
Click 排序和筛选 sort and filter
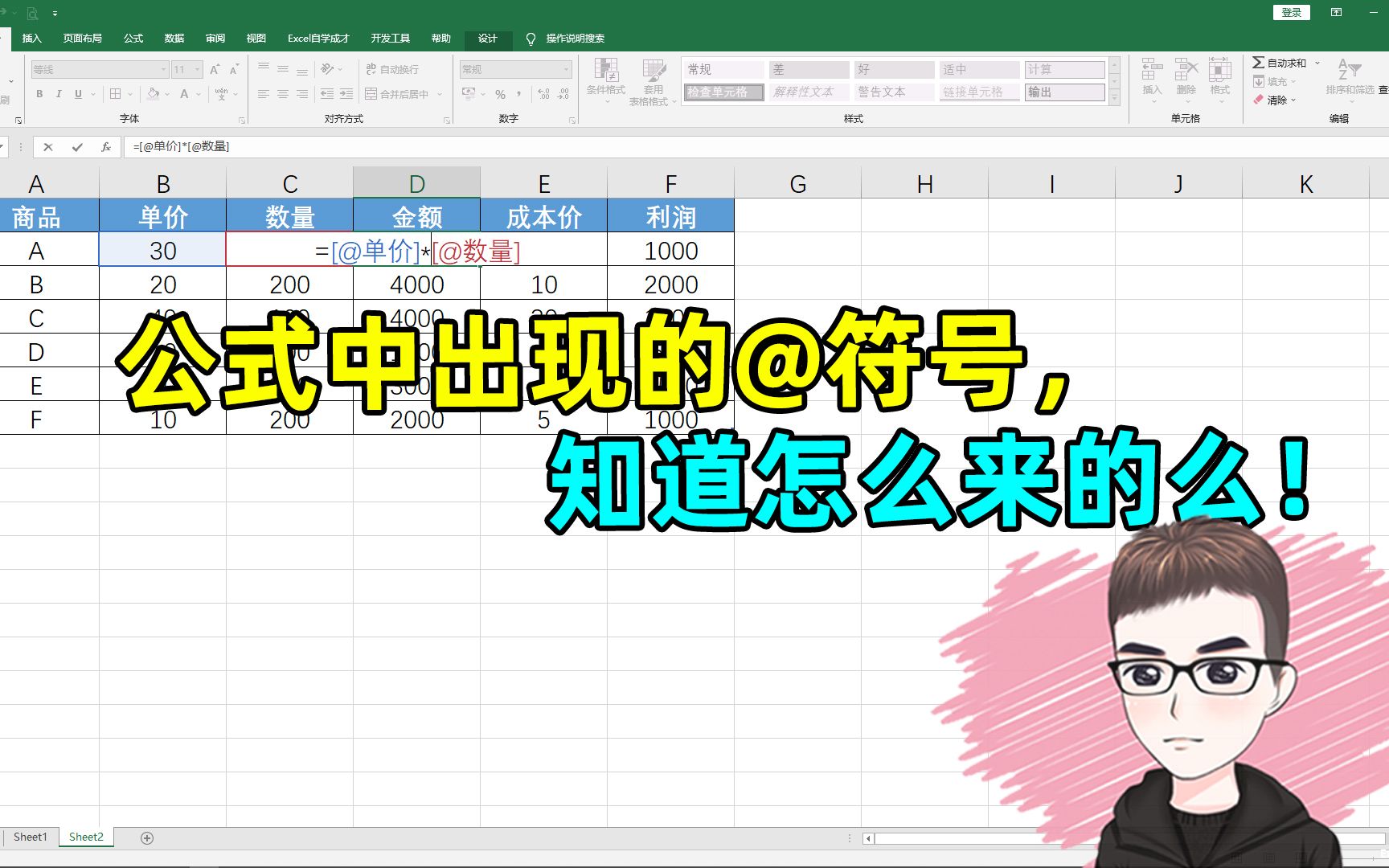[x=1350, y=80]
